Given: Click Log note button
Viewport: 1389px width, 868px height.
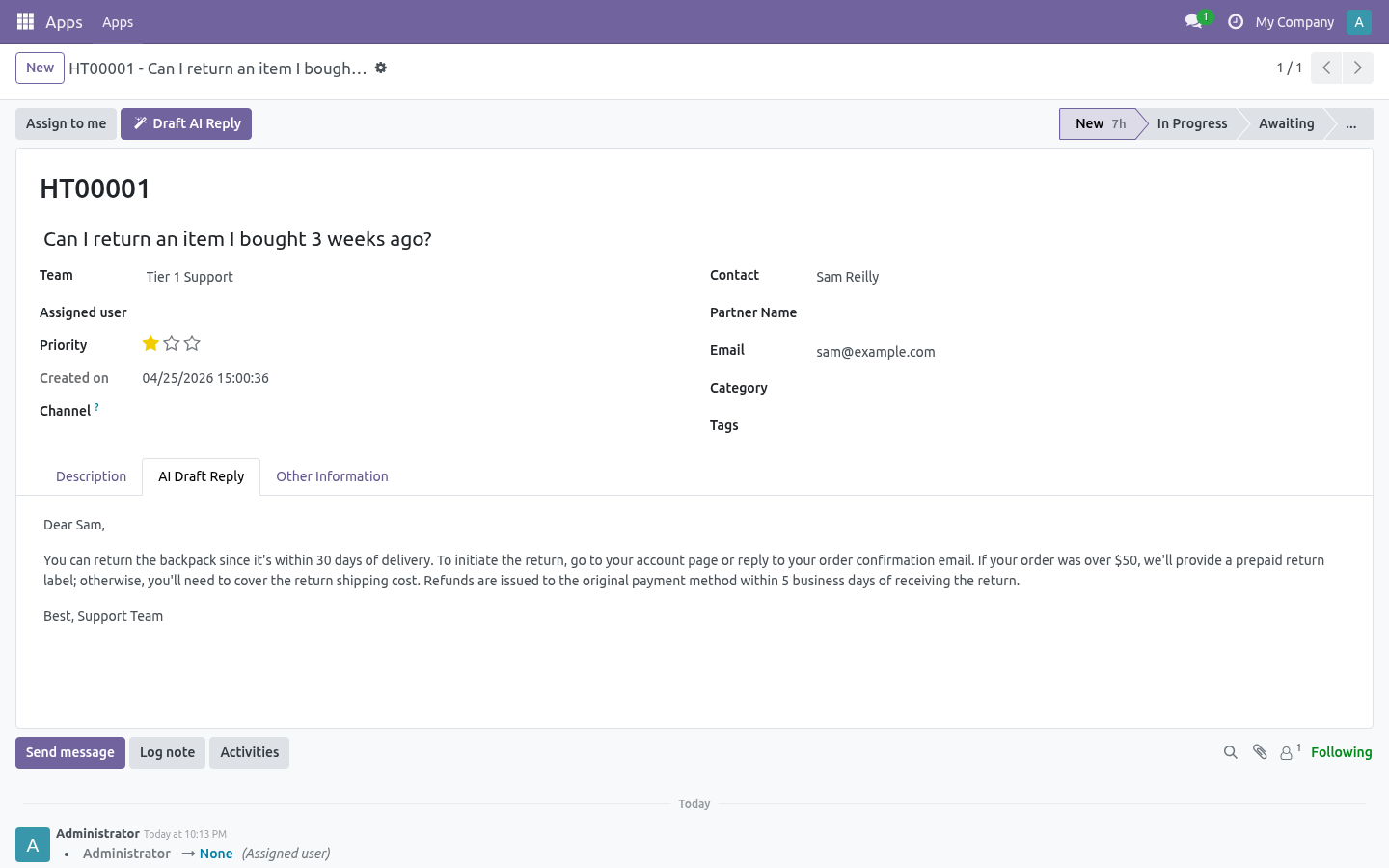Looking at the screenshot, I should (x=167, y=752).
